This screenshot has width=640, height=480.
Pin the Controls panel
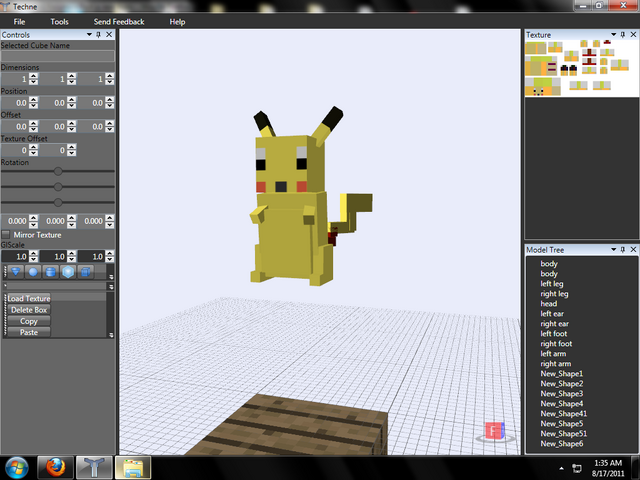coord(98,35)
